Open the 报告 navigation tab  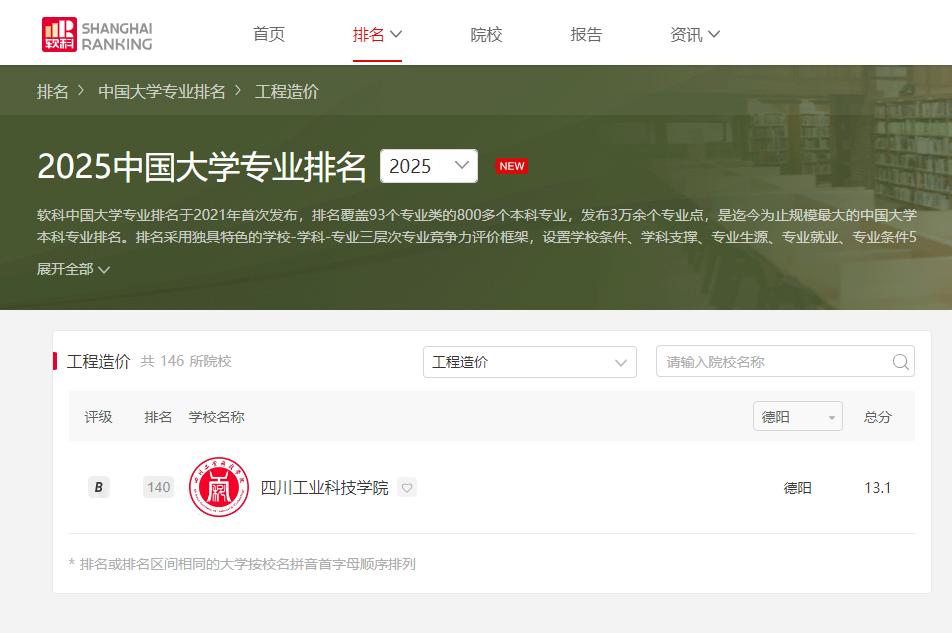pos(586,35)
